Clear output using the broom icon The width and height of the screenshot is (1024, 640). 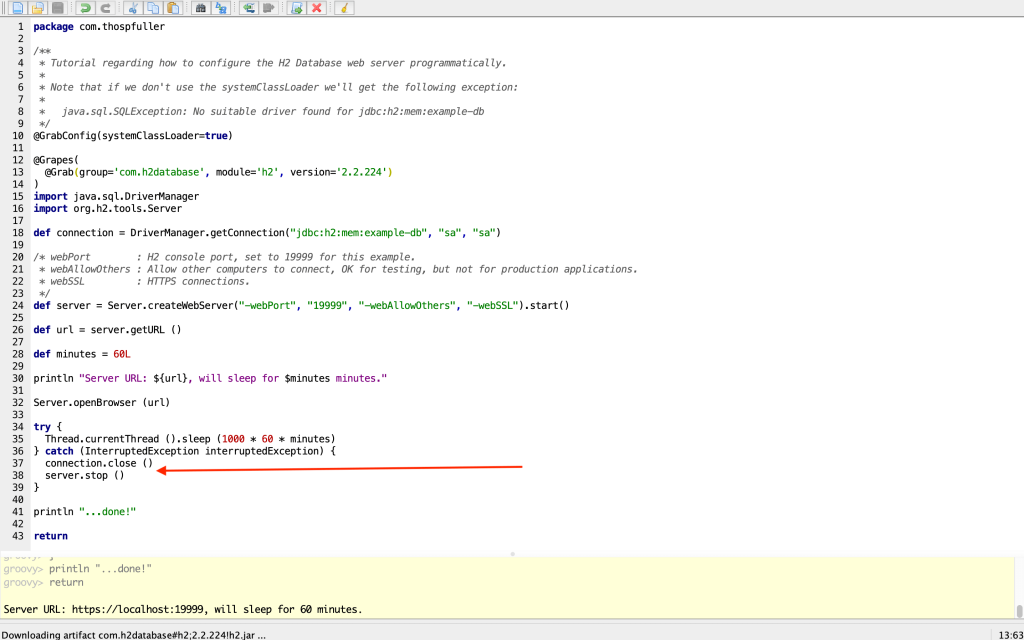[x=344, y=8]
